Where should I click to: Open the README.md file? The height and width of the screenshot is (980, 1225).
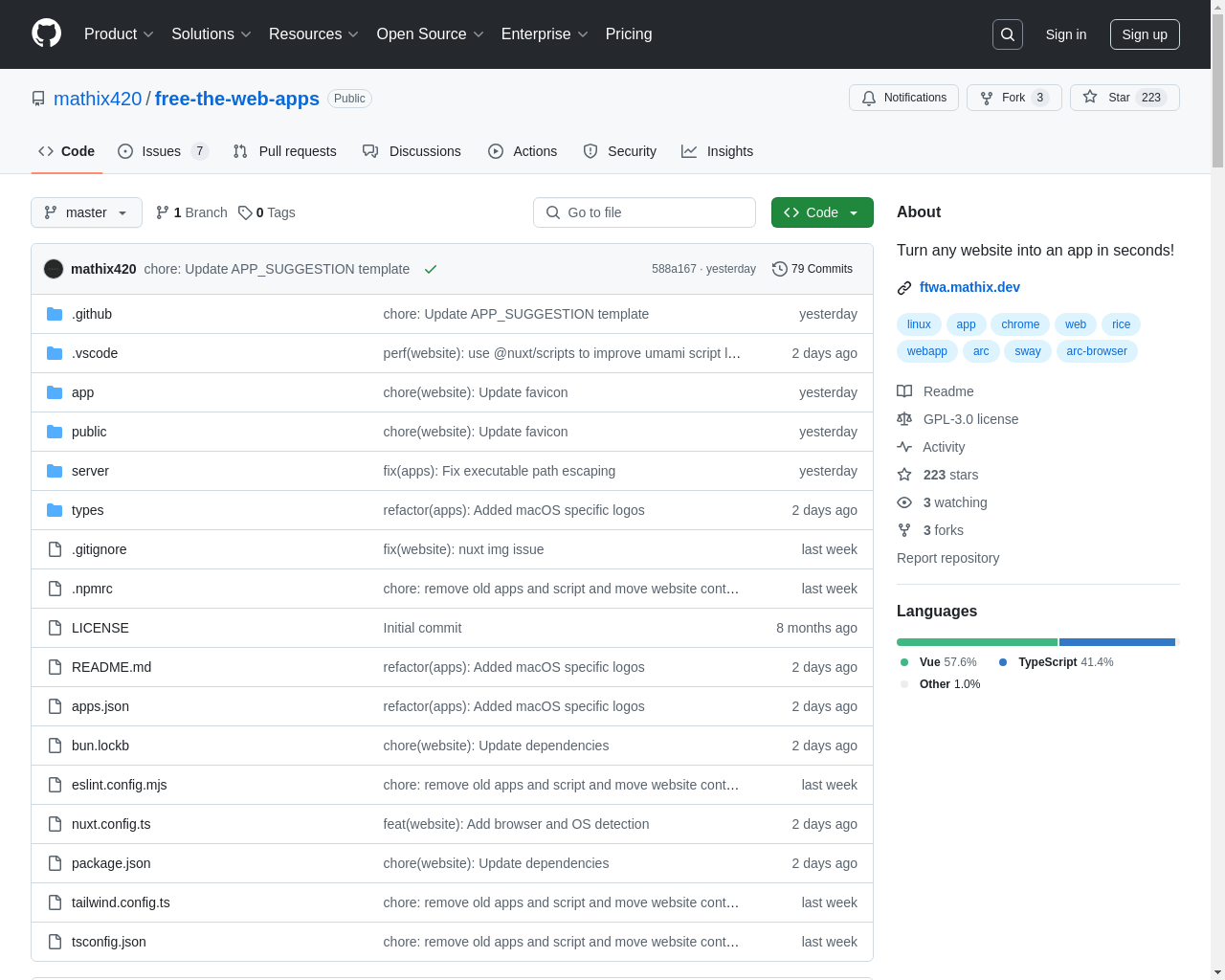tap(111, 667)
